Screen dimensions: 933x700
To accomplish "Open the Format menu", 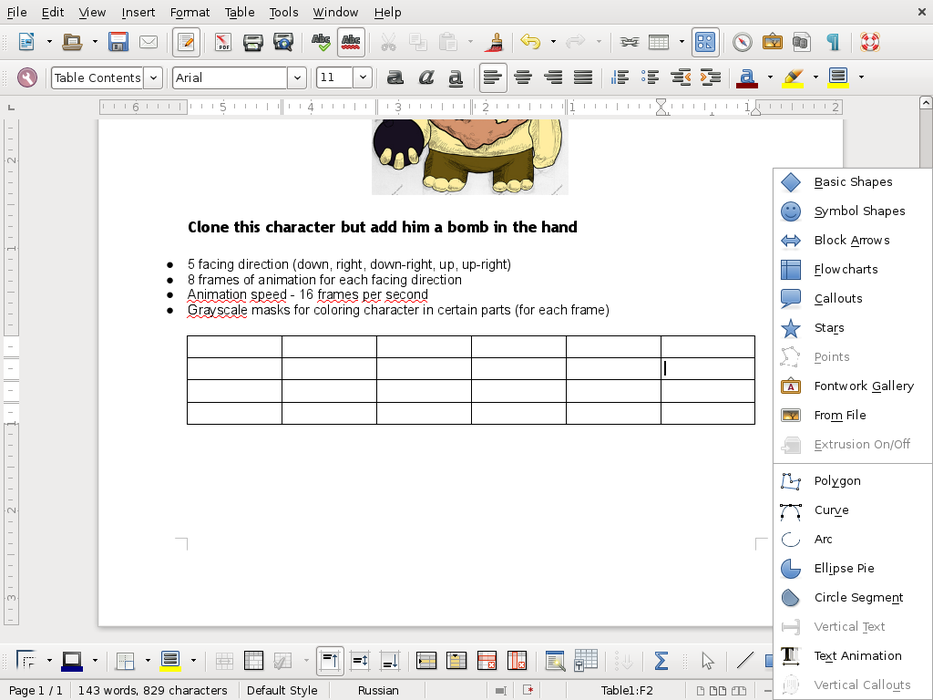I will (190, 12).
